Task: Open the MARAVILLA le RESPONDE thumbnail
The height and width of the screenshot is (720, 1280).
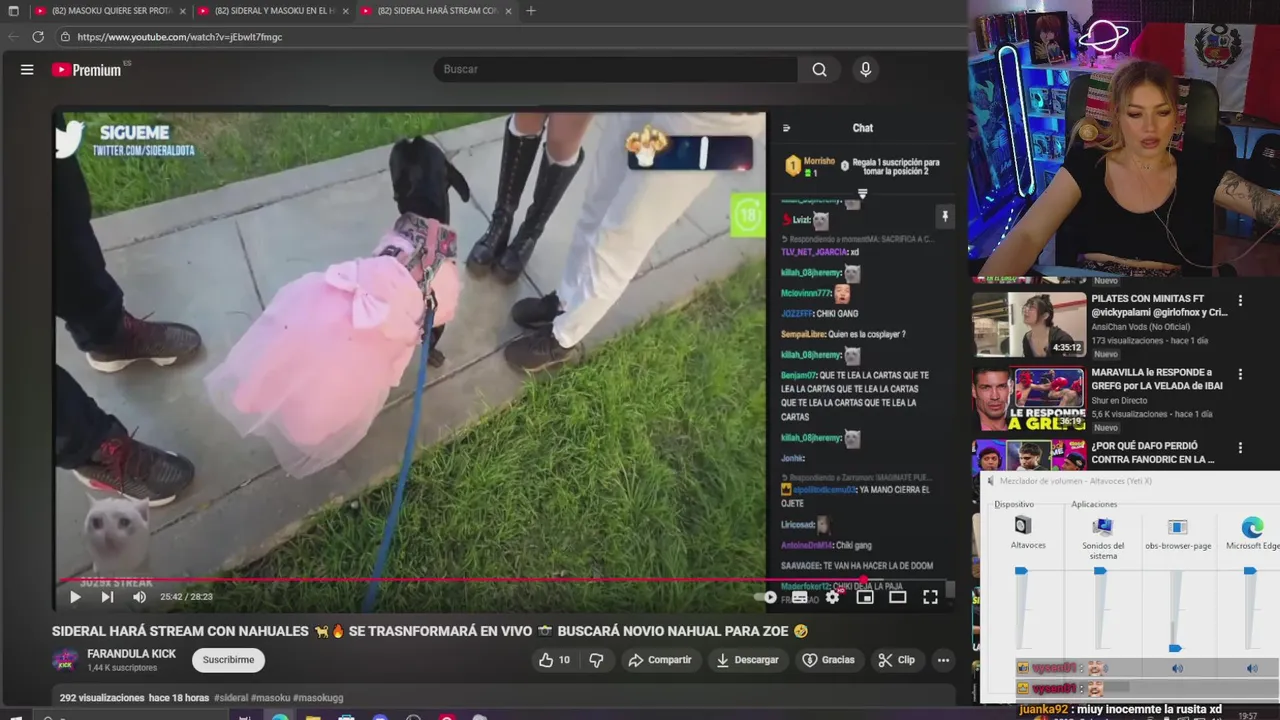Action: [x=1029, y=398]
